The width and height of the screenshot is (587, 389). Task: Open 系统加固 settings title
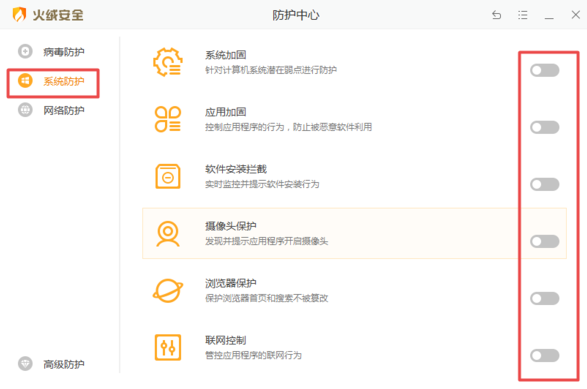(225, 55)
